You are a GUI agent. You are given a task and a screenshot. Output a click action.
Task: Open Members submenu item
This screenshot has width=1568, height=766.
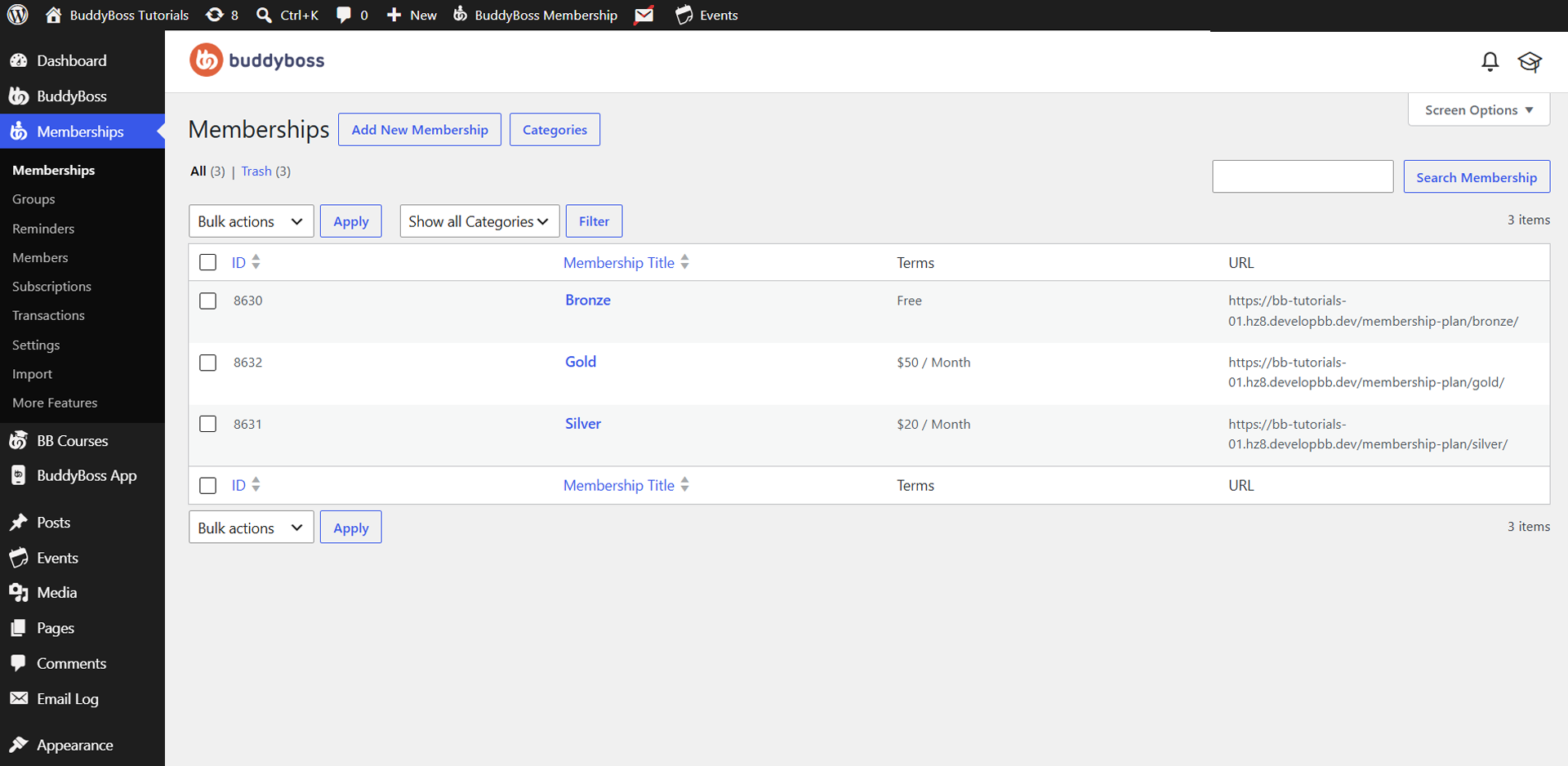[40, 257]
